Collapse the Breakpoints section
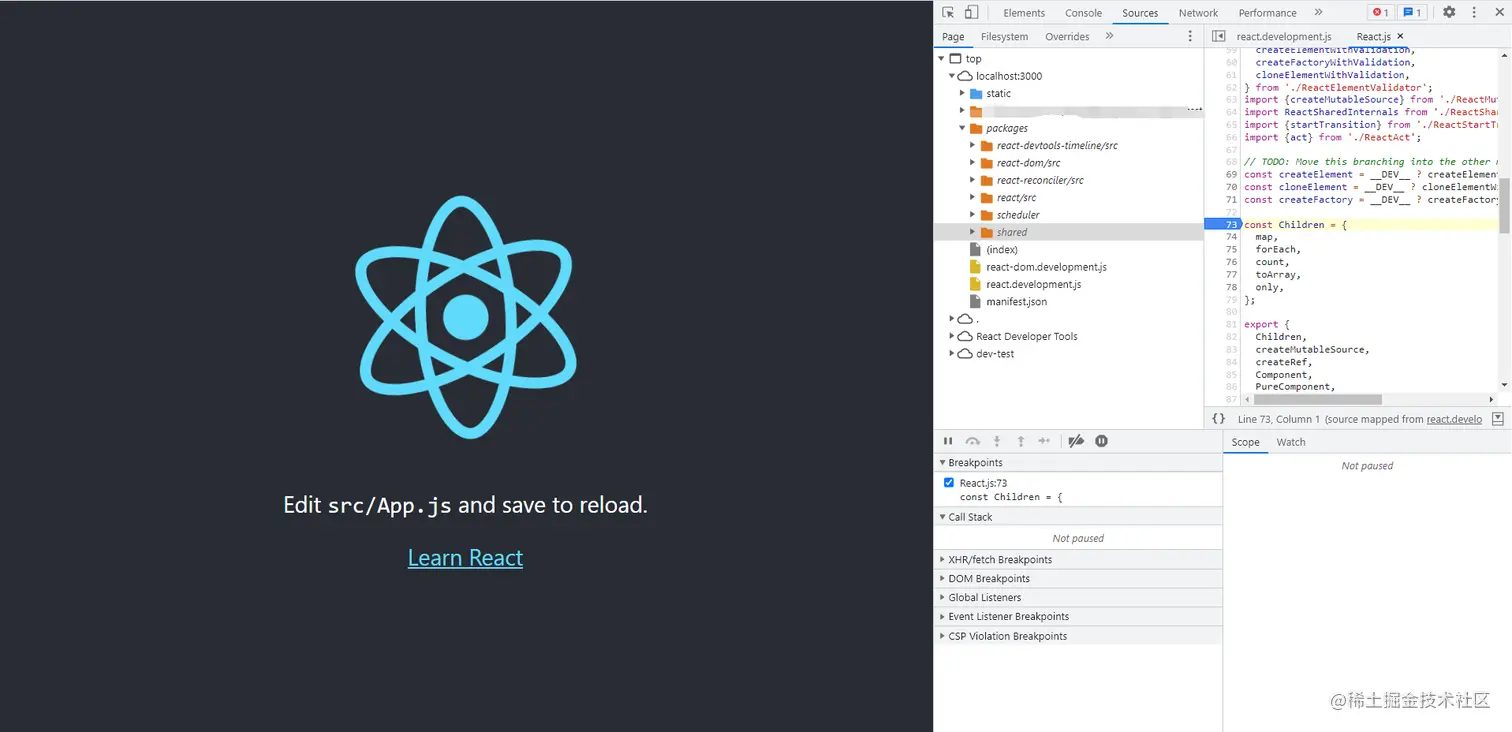1512x732 pixels. 1078,463
